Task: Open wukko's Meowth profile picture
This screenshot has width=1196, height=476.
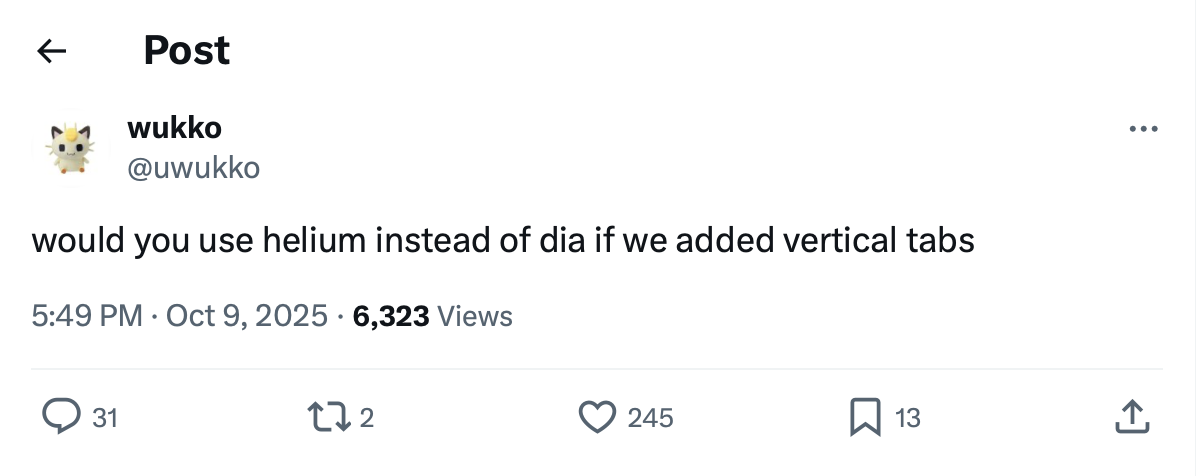Action: pos(70,149)
